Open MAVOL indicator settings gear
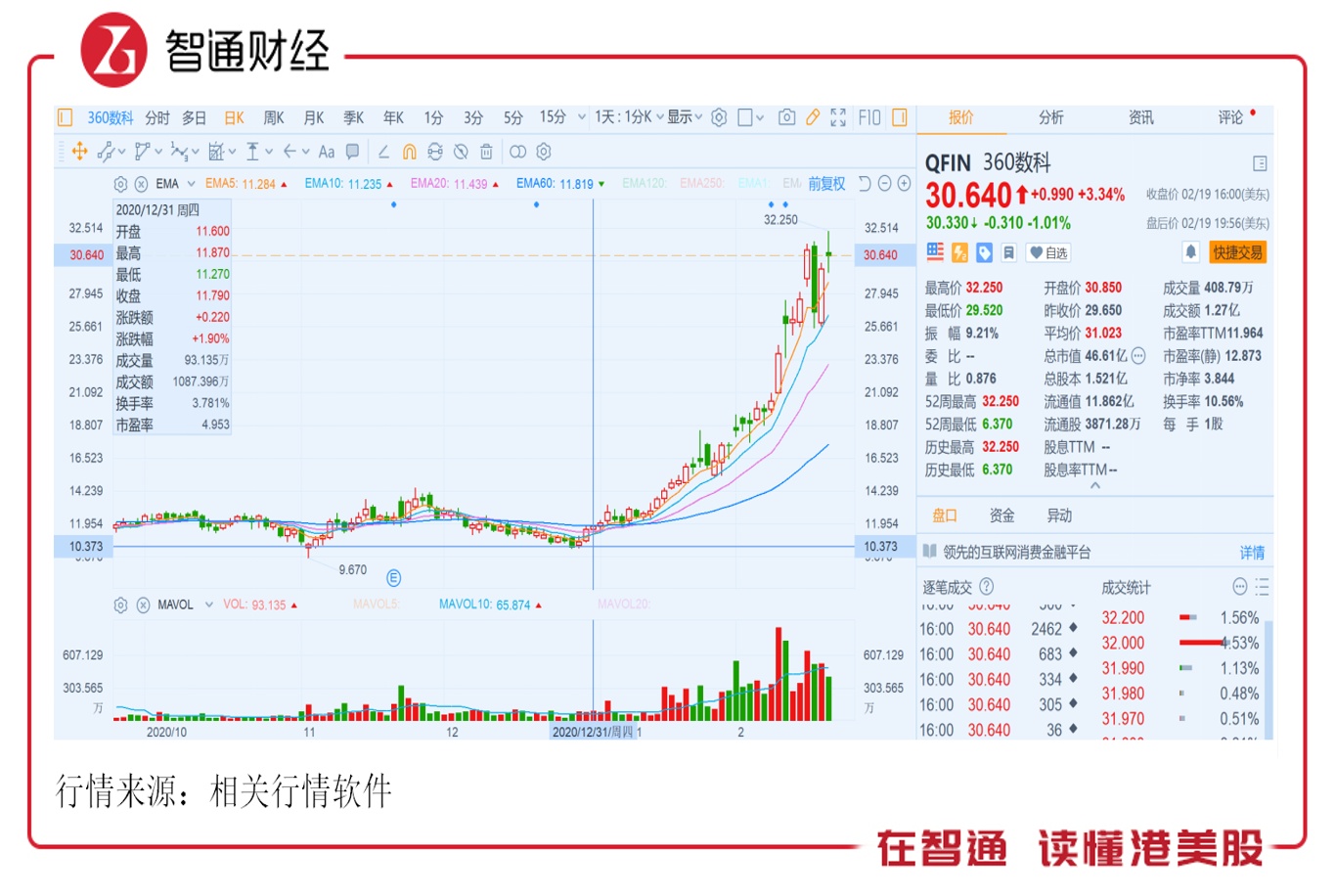Image resolution: width=1335 pixels, height=896 pixels. (120, 605)
